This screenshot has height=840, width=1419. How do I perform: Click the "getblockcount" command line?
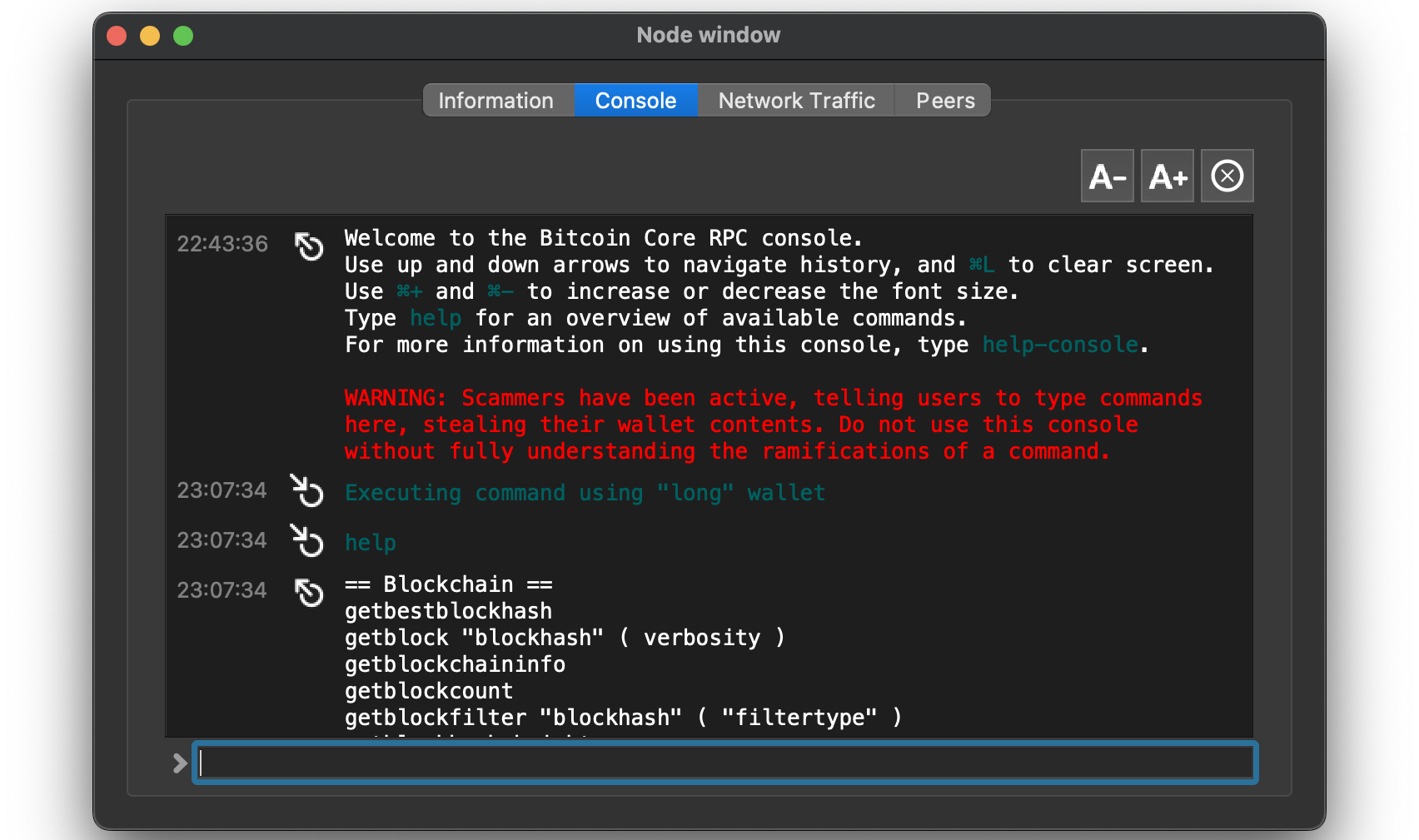[429, 691]
